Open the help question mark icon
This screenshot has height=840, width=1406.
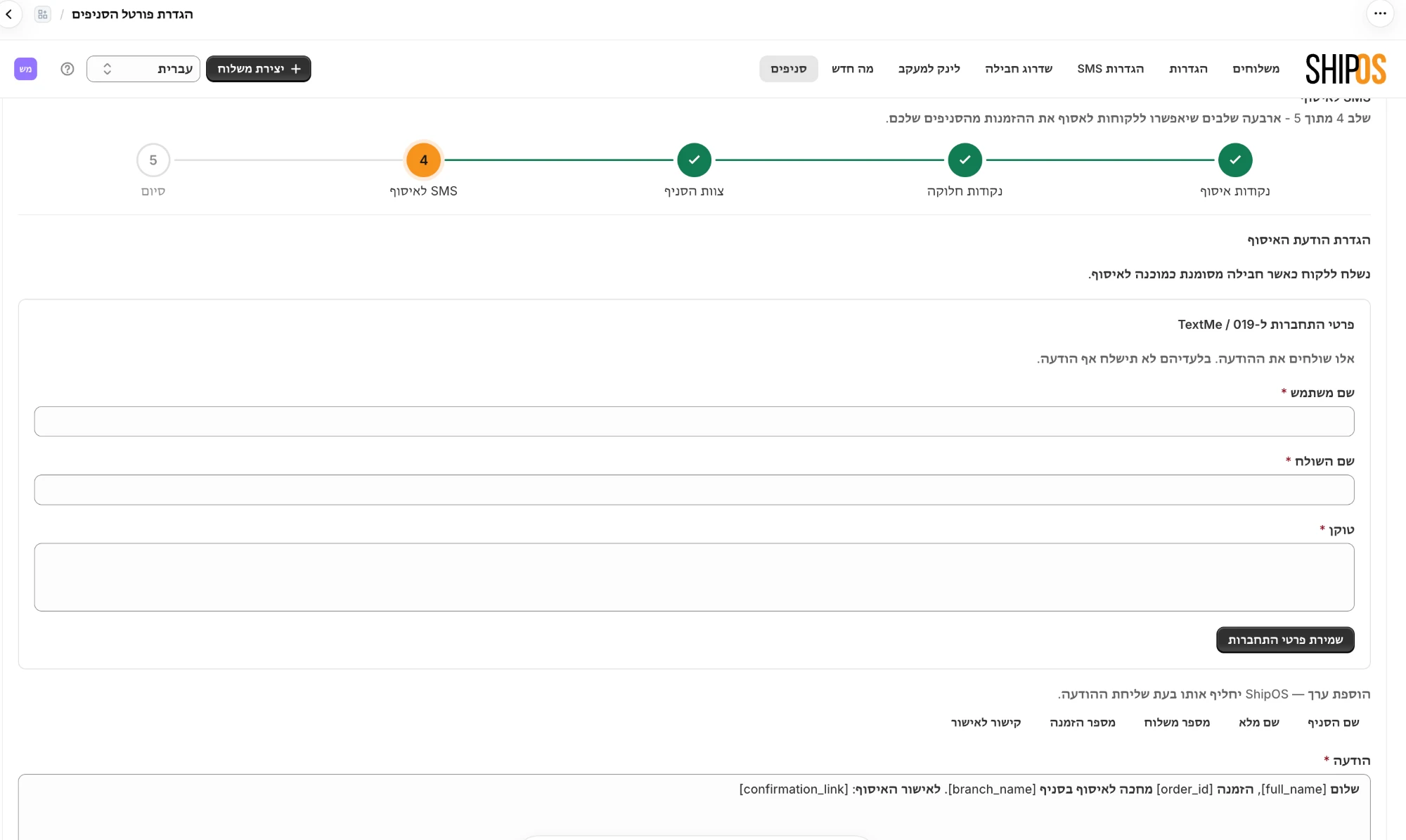click(67, 69)
